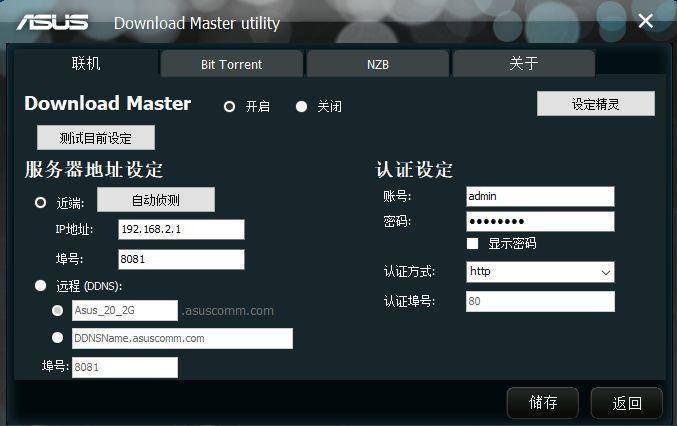Viewport: 677px width, 426px height.
Task: Click the 认证埠号 field showing 80
Action: (x=540, y=301)
